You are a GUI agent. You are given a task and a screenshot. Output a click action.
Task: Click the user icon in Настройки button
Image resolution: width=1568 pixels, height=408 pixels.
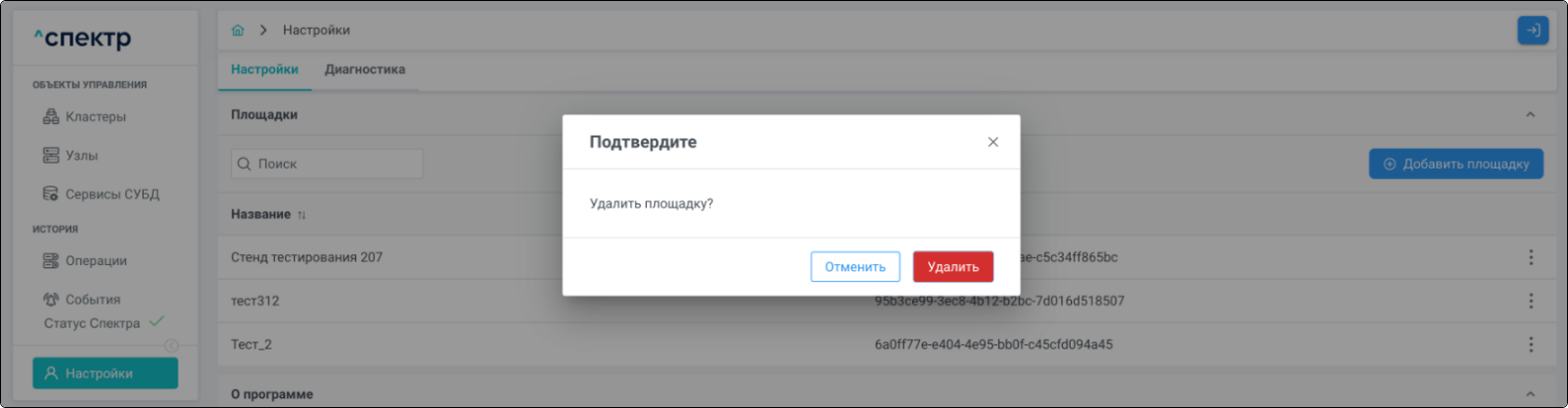(51, 373)
